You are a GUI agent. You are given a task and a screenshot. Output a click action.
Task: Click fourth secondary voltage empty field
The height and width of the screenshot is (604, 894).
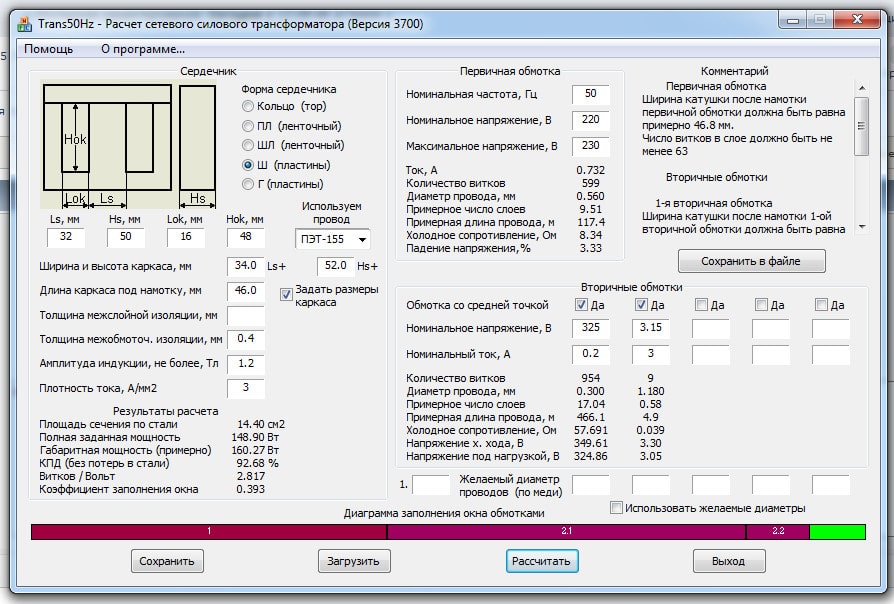[x=771, y=329]
